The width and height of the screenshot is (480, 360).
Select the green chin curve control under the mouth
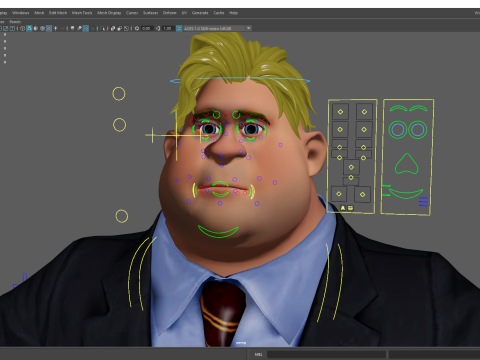coord(218,232)
